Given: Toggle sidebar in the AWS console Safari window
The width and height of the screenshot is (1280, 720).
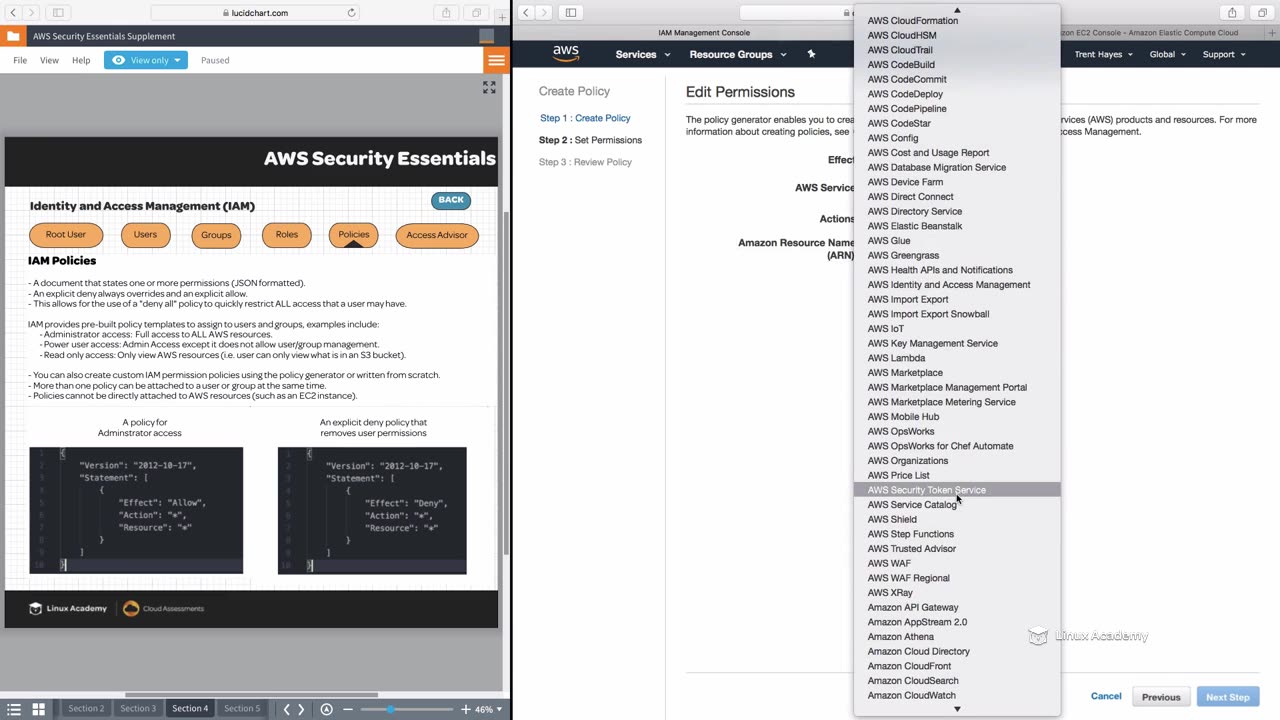Looking at the screenshot, I should 571,13.
